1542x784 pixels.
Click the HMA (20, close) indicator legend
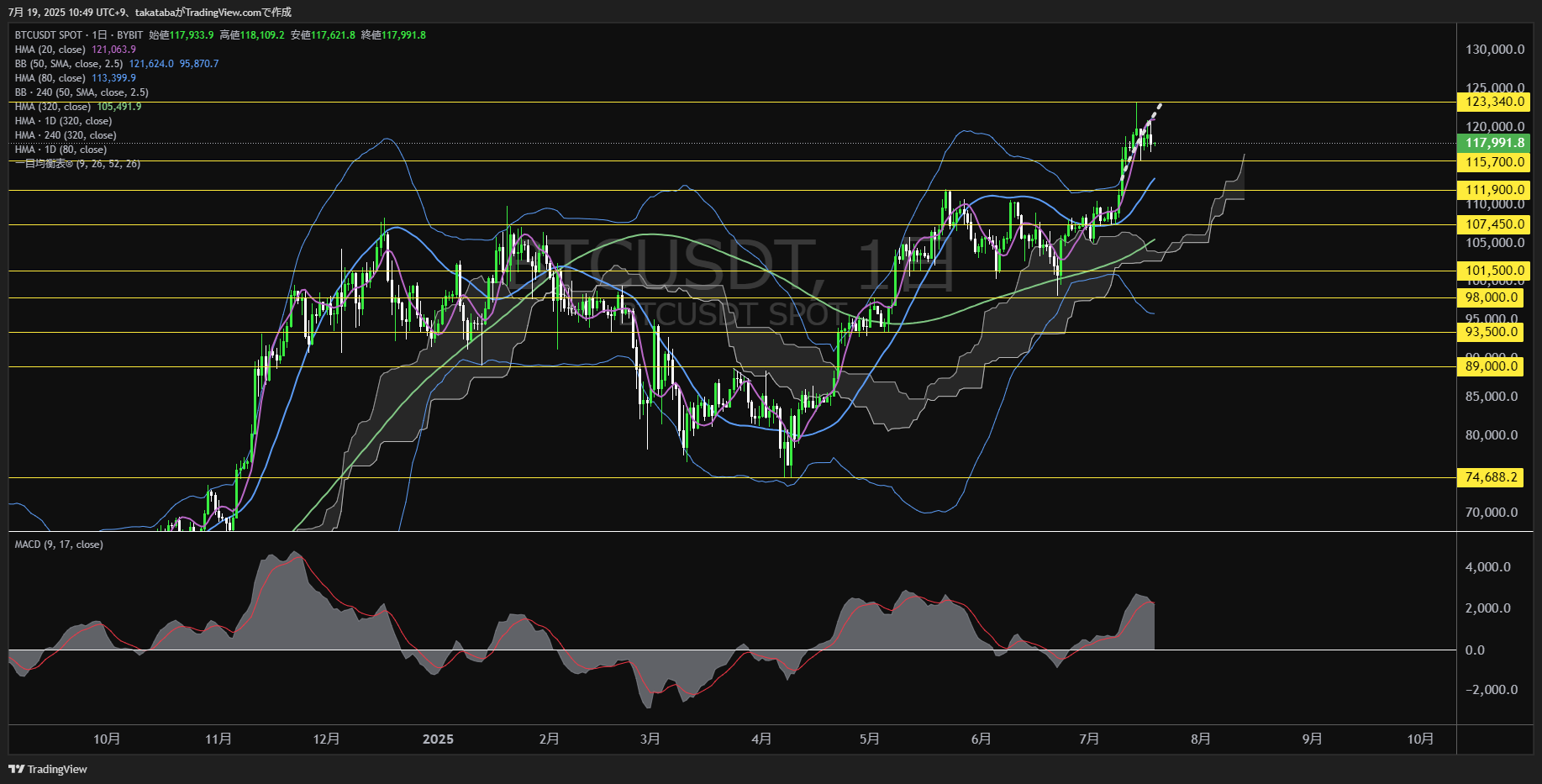(x=75, y=50)
